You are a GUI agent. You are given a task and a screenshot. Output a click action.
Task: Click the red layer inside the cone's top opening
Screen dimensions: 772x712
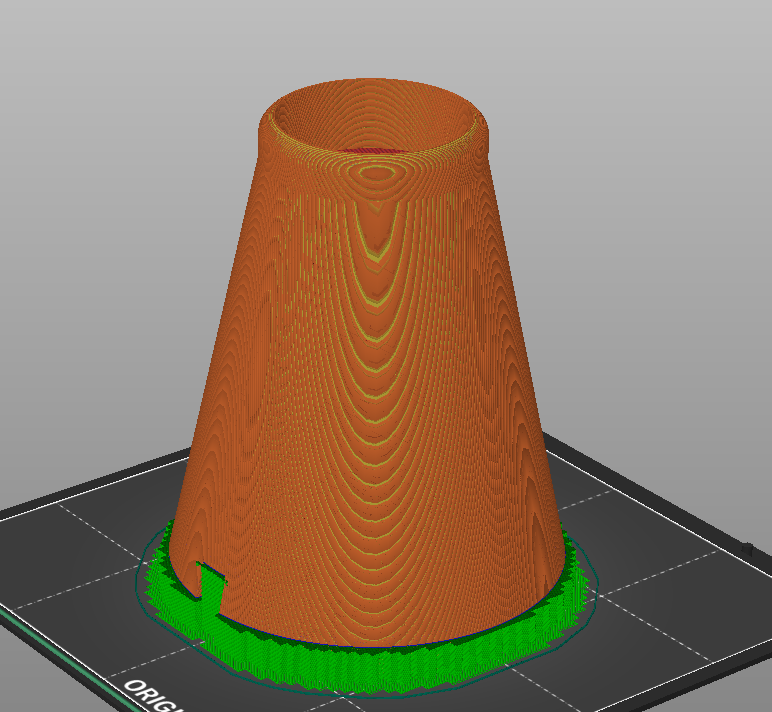(373, 150)
